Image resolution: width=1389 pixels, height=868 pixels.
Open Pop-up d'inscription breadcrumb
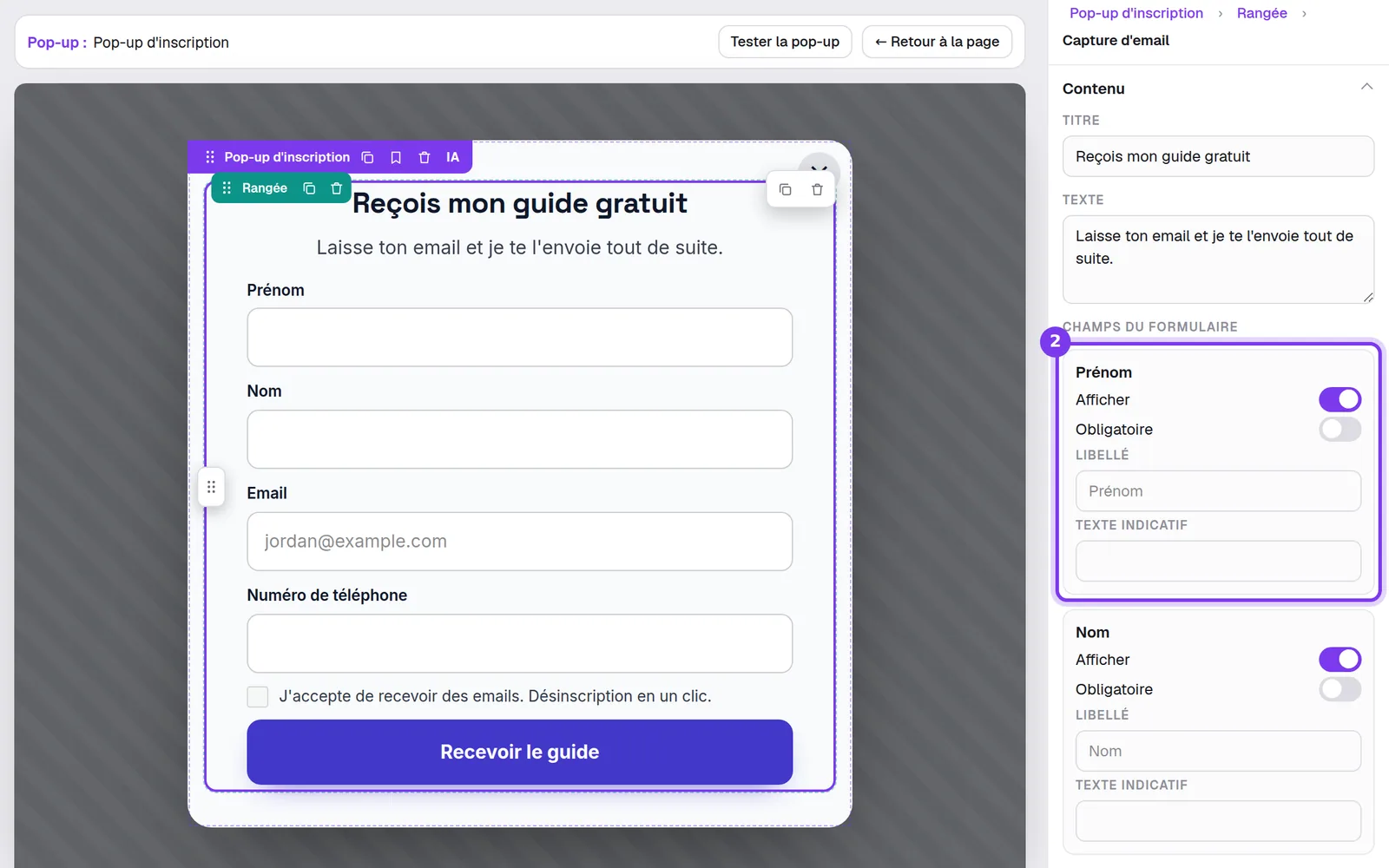[1136, 13]
